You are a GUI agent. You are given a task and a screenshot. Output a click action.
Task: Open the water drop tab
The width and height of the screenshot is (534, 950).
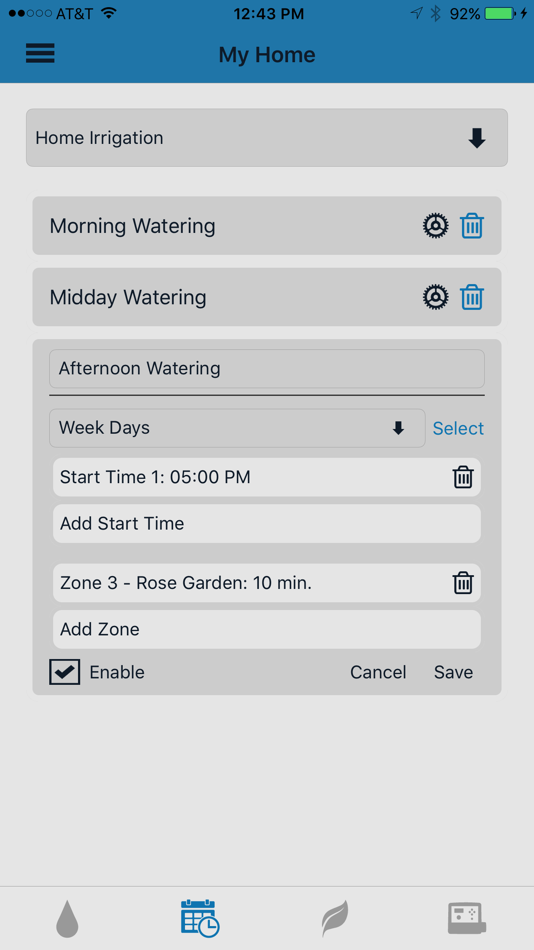tap(67, 919)
